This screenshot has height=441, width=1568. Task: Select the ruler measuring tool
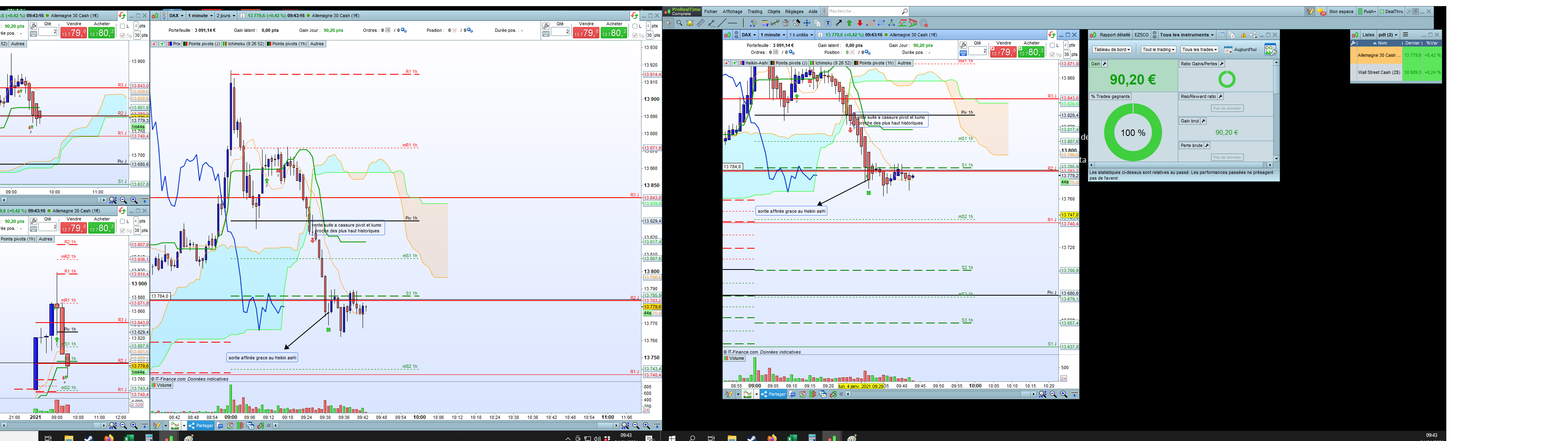point(701,23)
